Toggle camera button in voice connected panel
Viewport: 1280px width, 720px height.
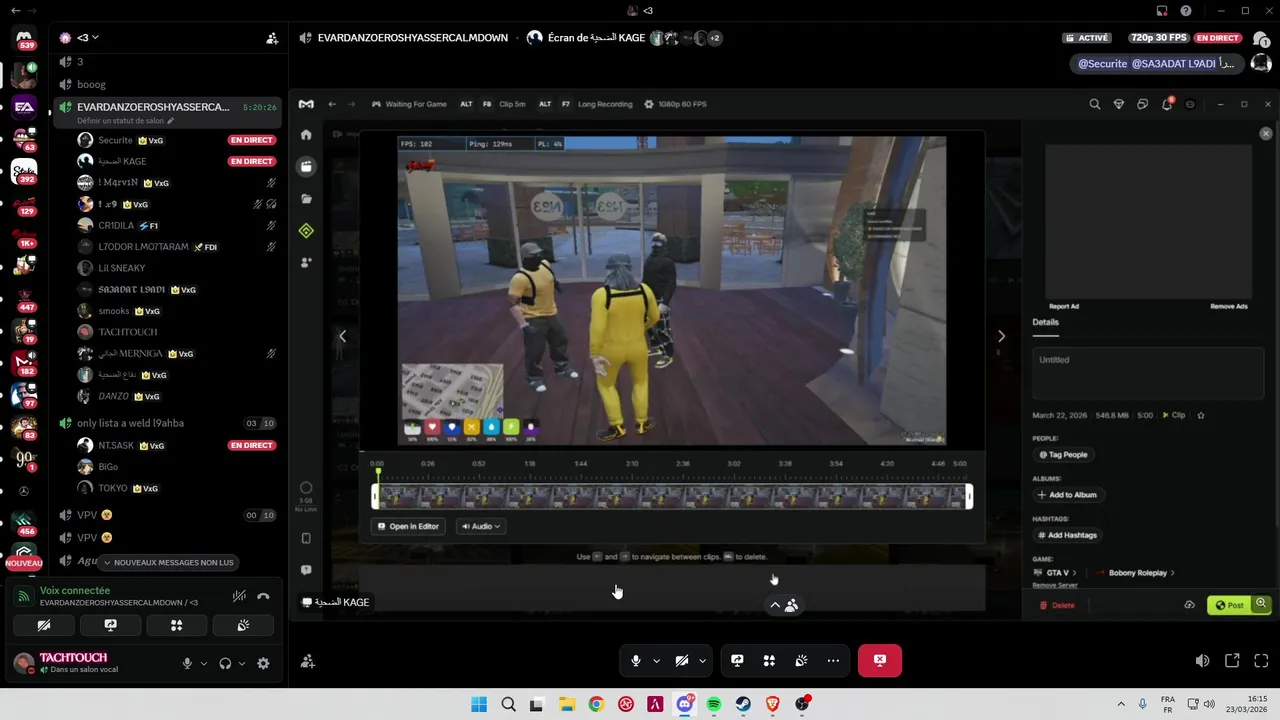click(44, 625)
